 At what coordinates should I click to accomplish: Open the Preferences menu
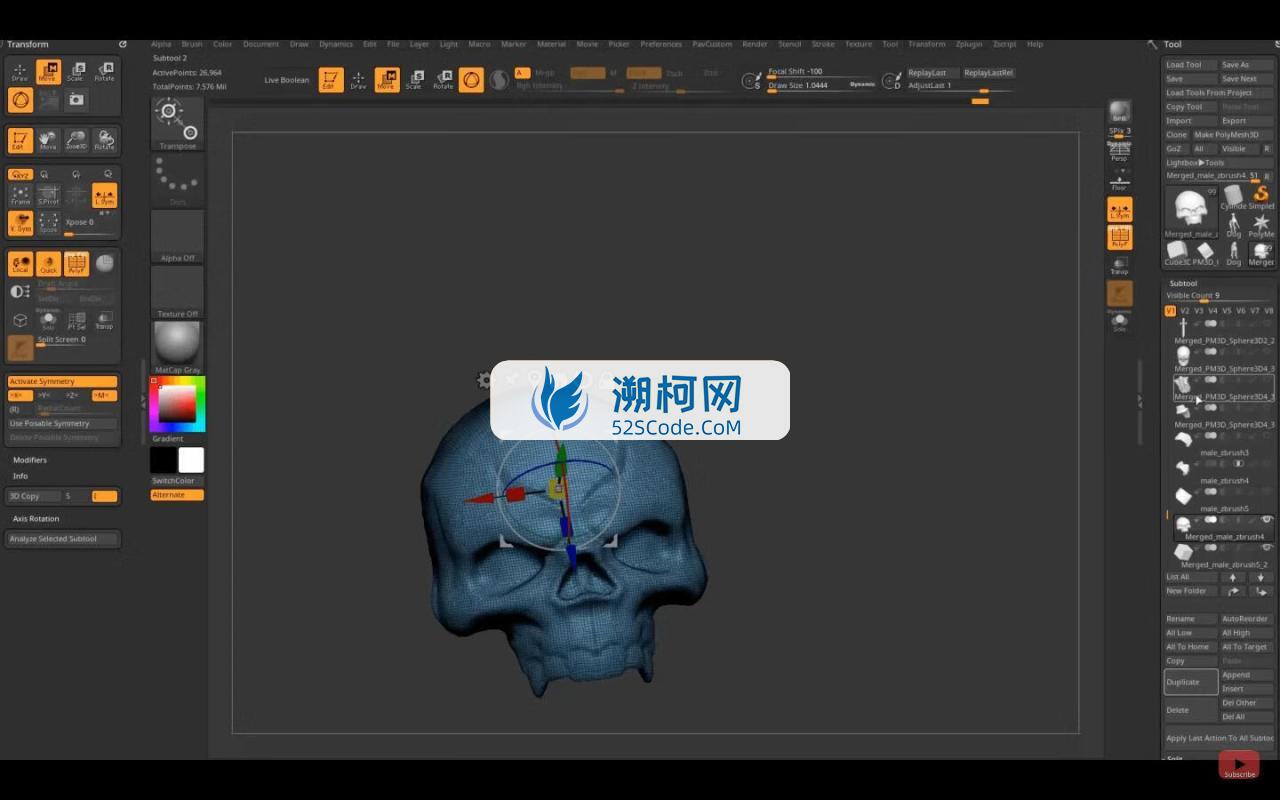(x=661, y=44)
